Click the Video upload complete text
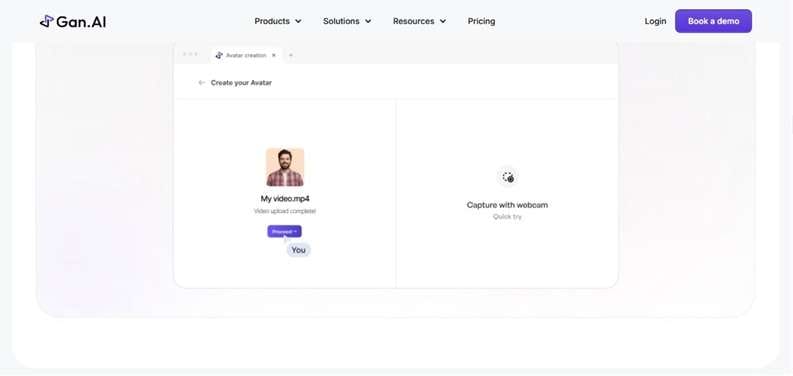This screenshot has height=376, width=793. (x=285, y=211)
